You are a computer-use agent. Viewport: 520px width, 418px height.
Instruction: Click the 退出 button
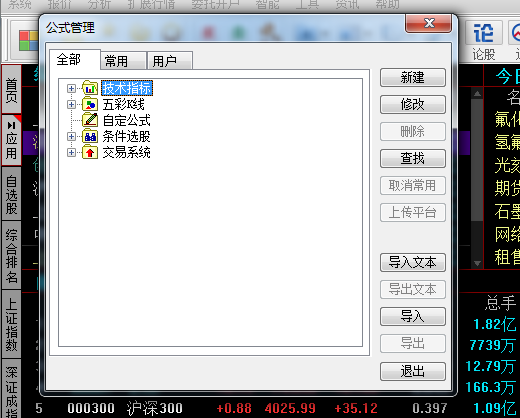413,371
